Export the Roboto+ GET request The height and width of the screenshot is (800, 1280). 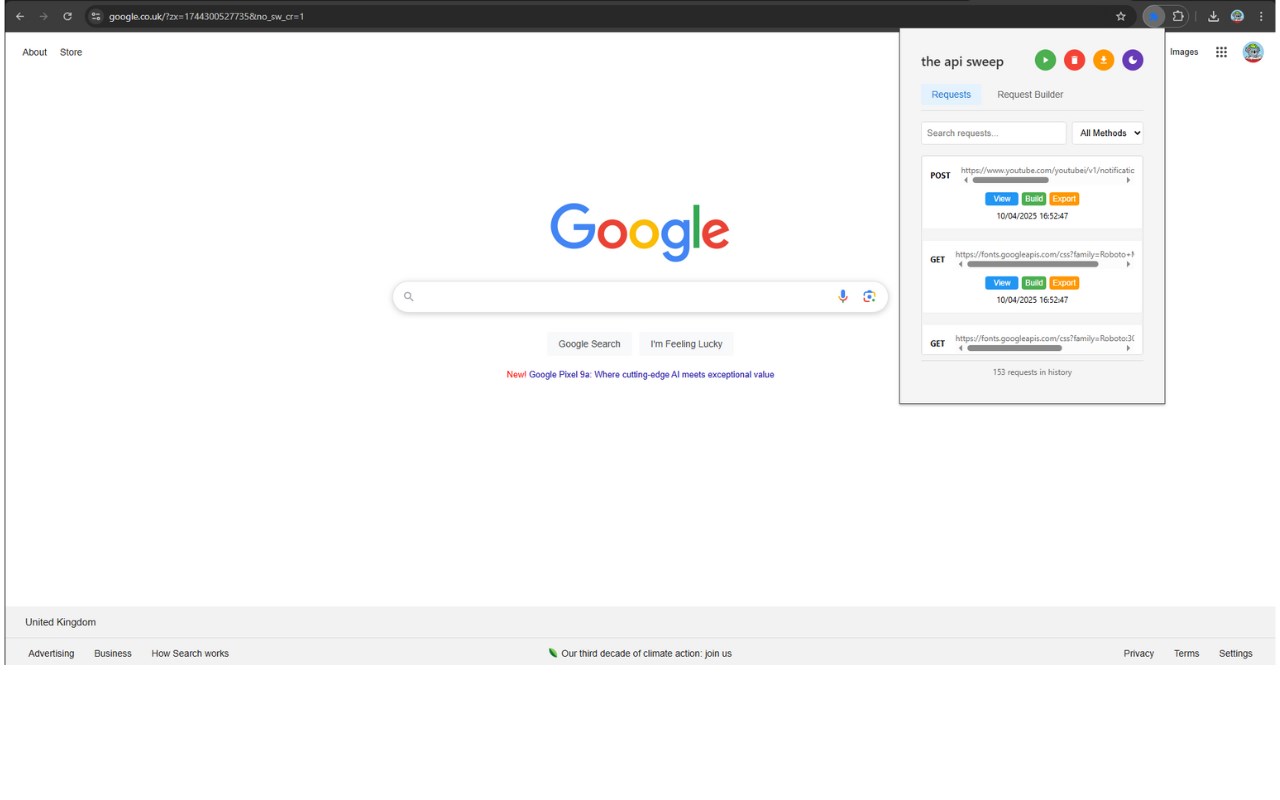1064,283
